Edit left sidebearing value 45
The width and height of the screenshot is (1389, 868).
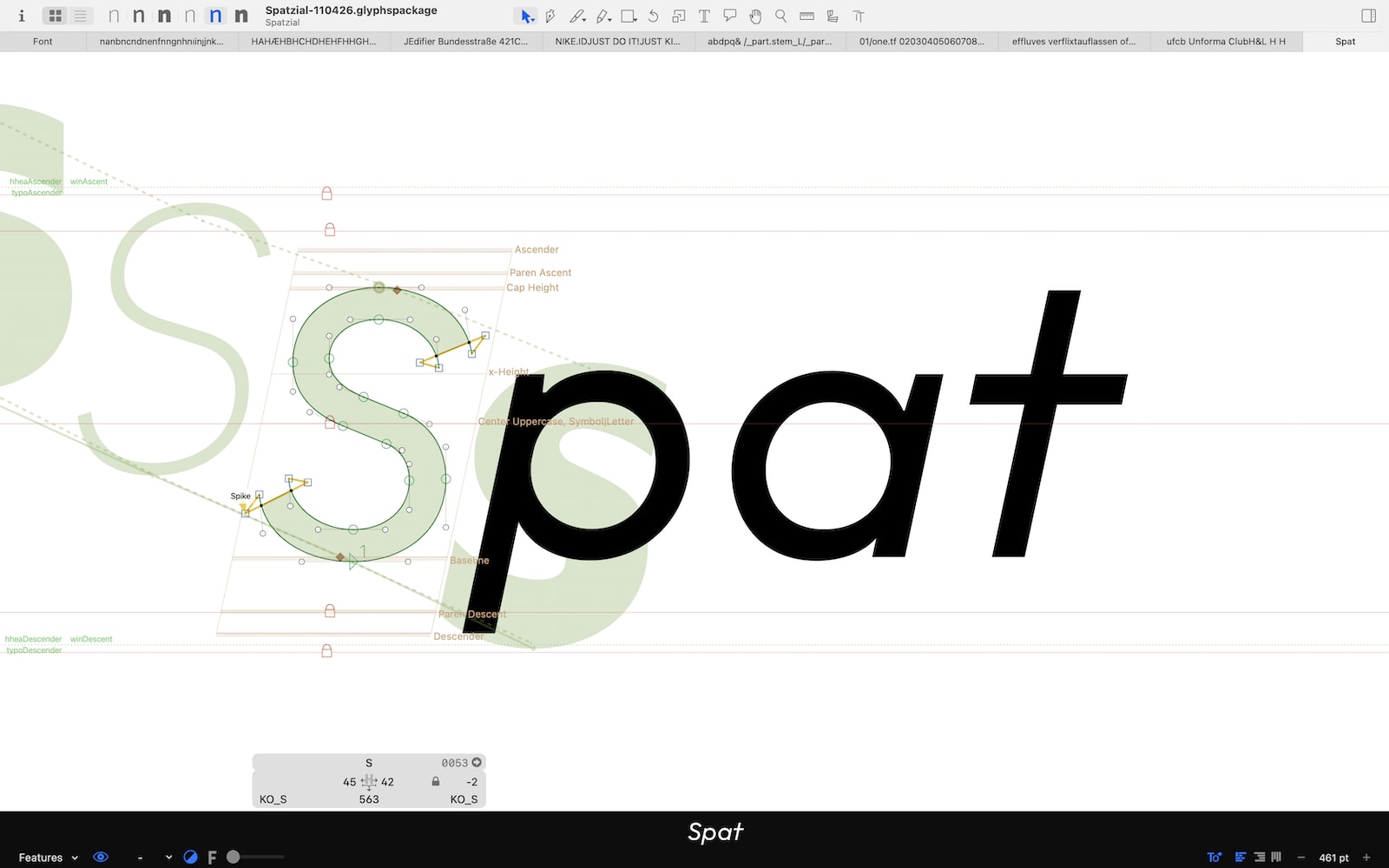(x=349, y=782)
